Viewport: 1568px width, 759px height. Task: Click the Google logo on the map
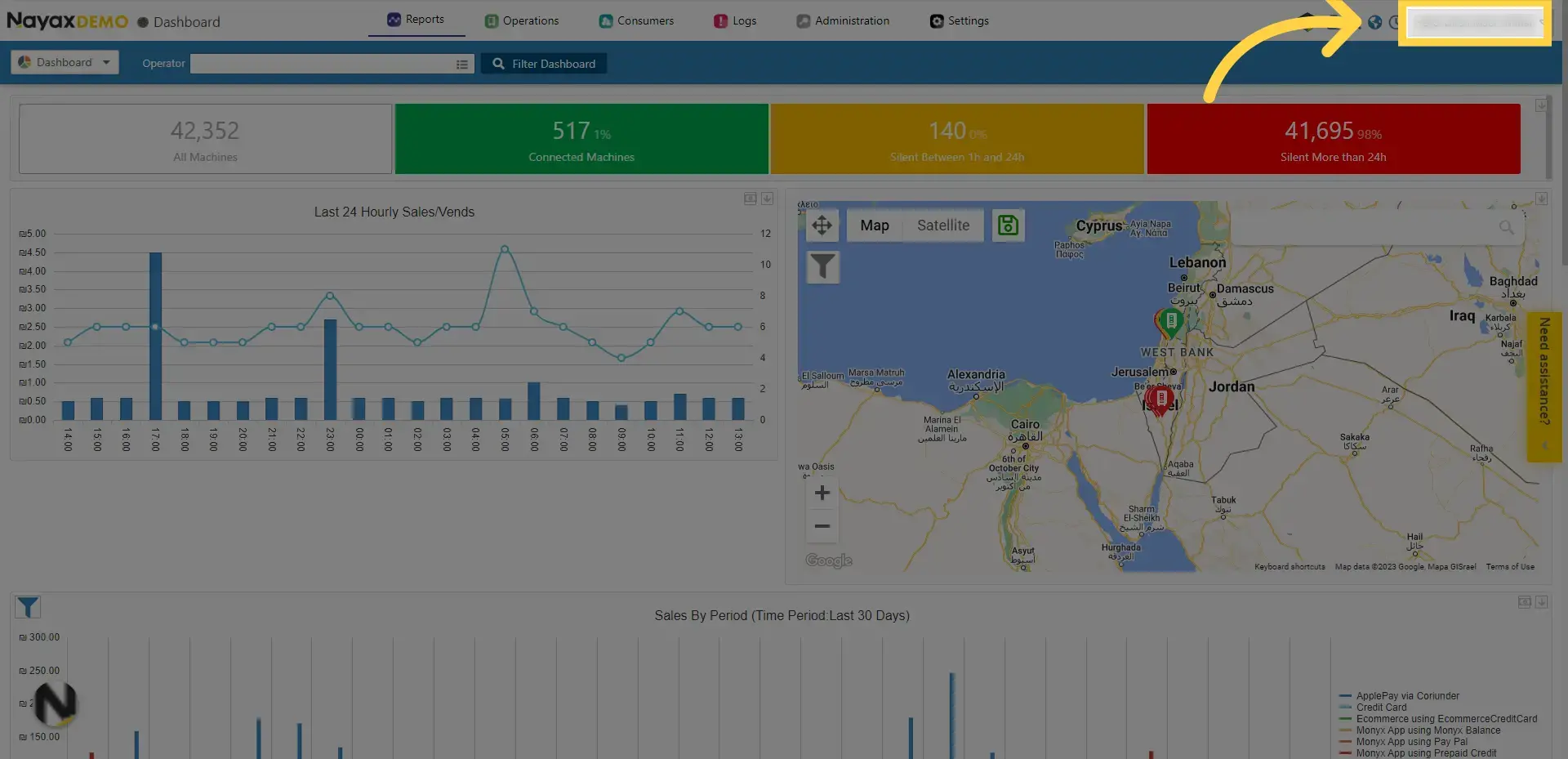[x=829, y=560]
